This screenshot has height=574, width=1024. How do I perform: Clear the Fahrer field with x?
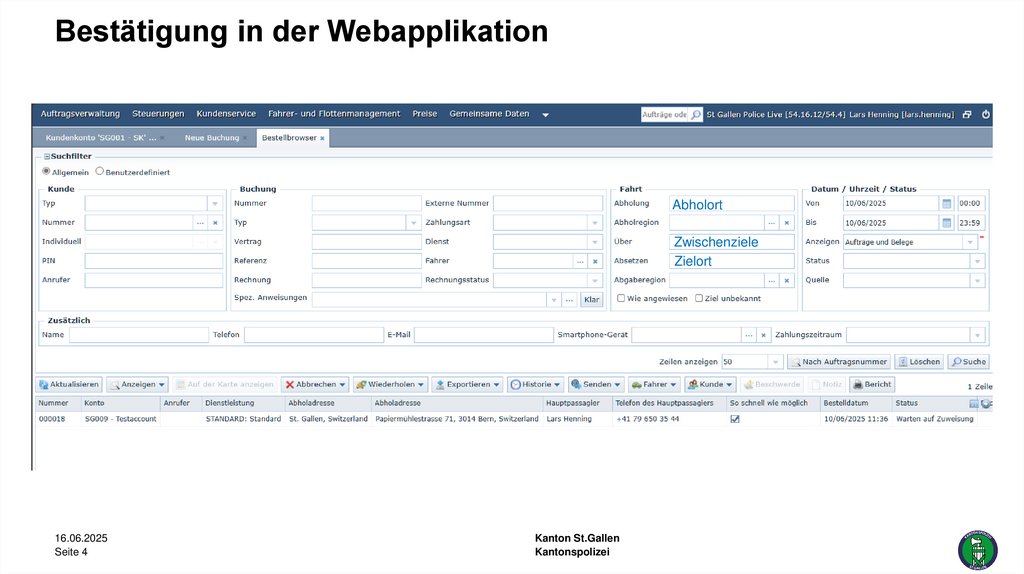[595, 261]
